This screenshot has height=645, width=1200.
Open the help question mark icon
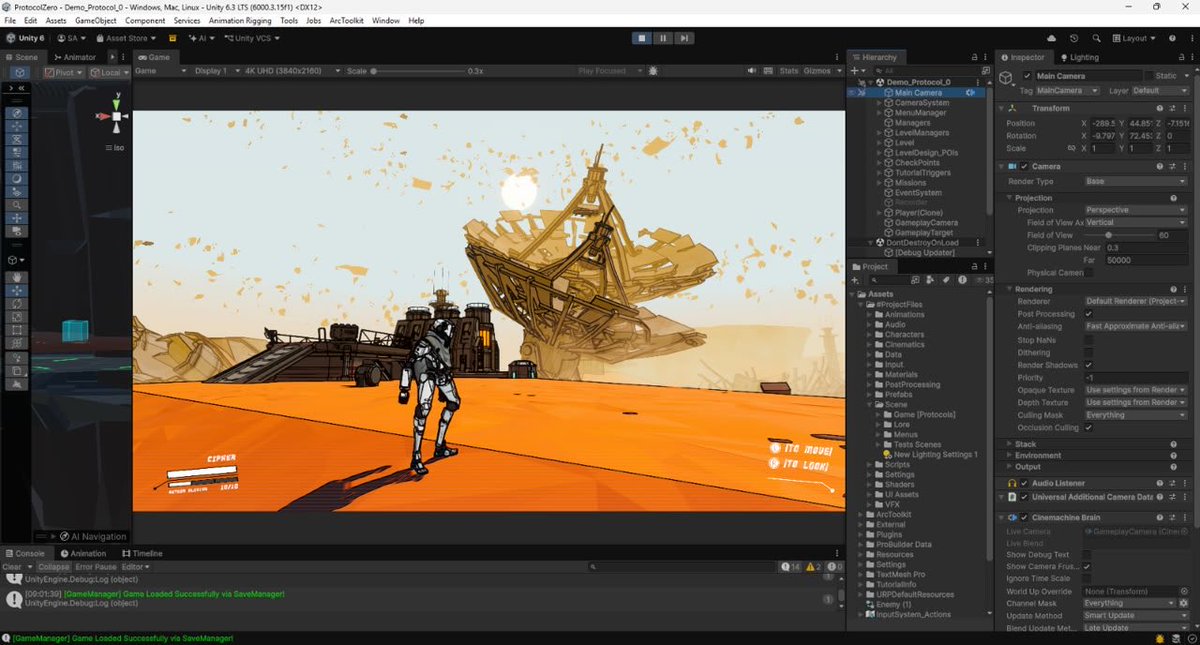point(1183,38)
